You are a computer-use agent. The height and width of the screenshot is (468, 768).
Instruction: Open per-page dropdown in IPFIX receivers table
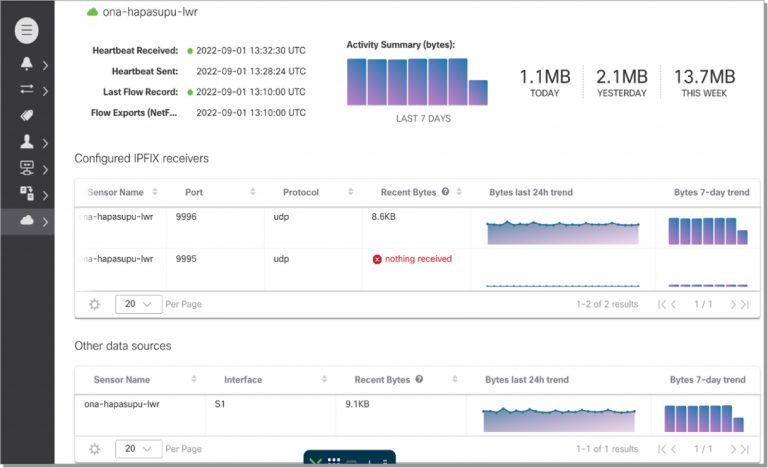coord(137,304)
